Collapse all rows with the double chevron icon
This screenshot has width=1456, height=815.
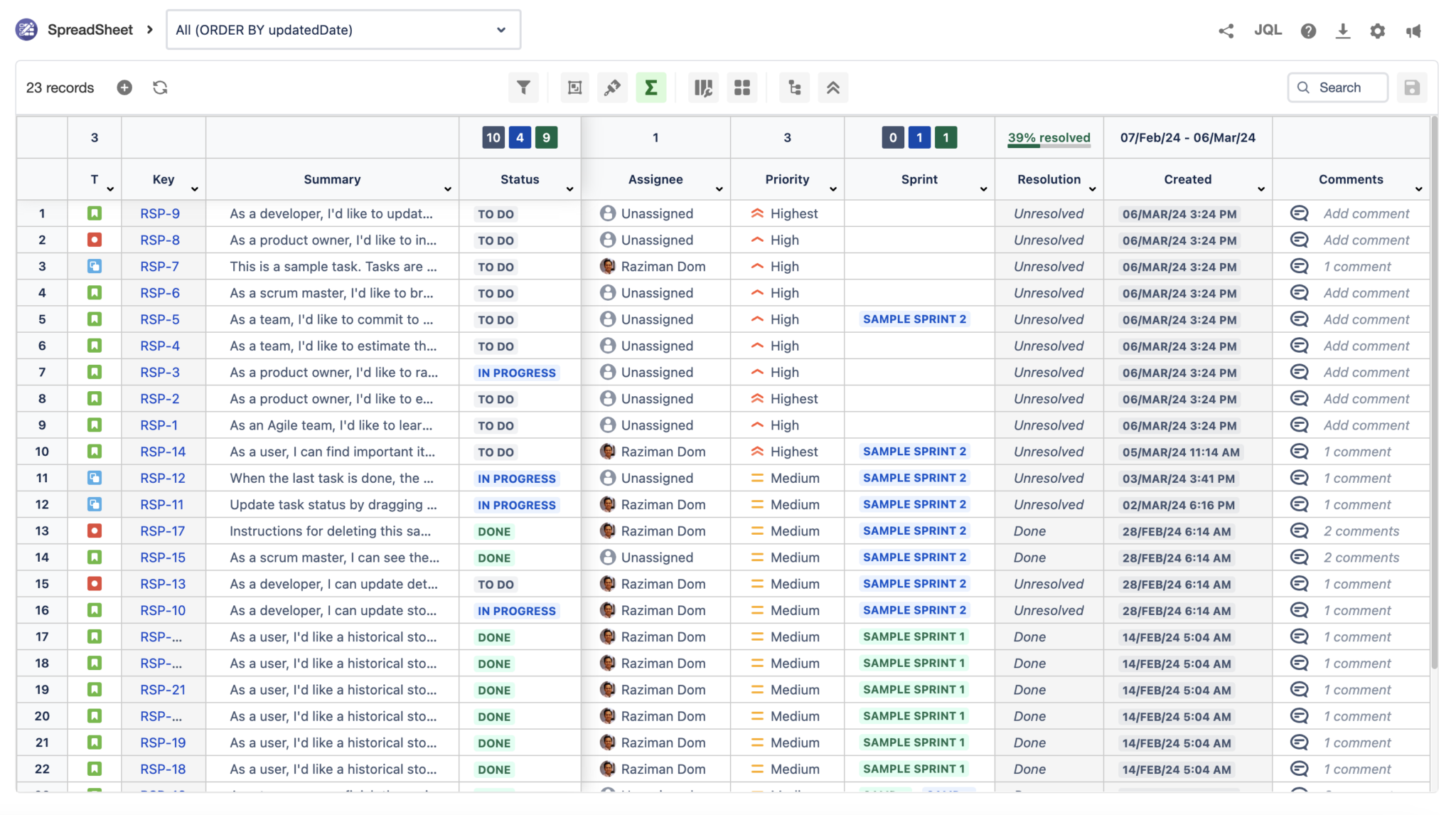click(x=833, y=87)
